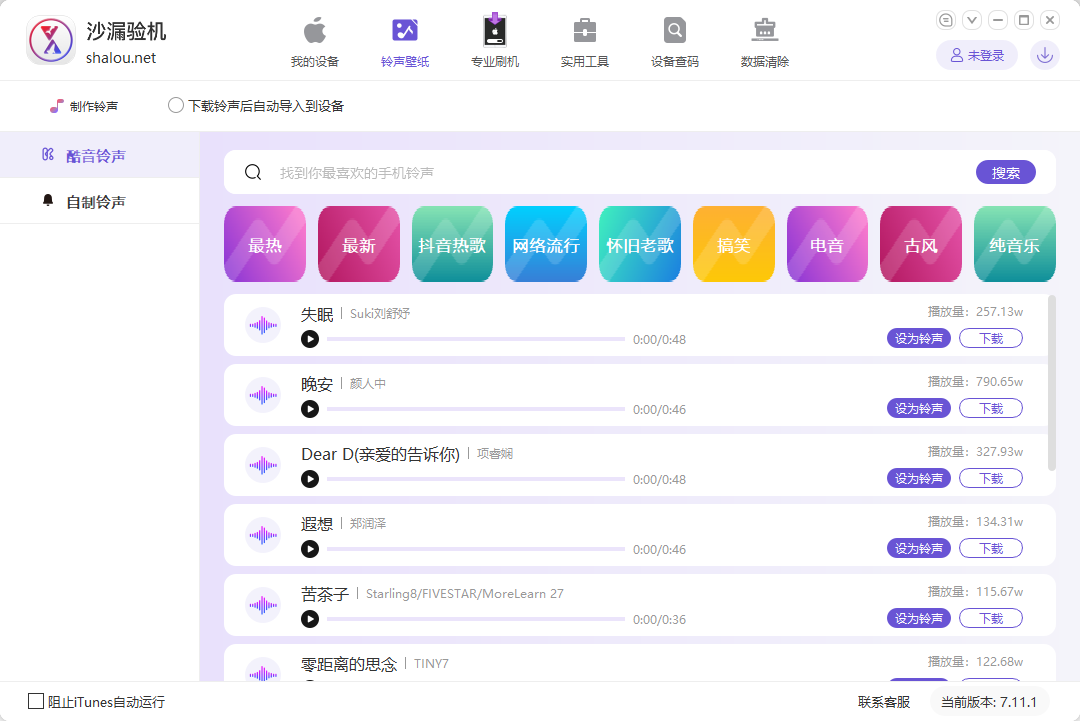Select the 搞笑 category tile
Screen dimensions: 1080x721
pyautogui.click(x=734, y=244)
